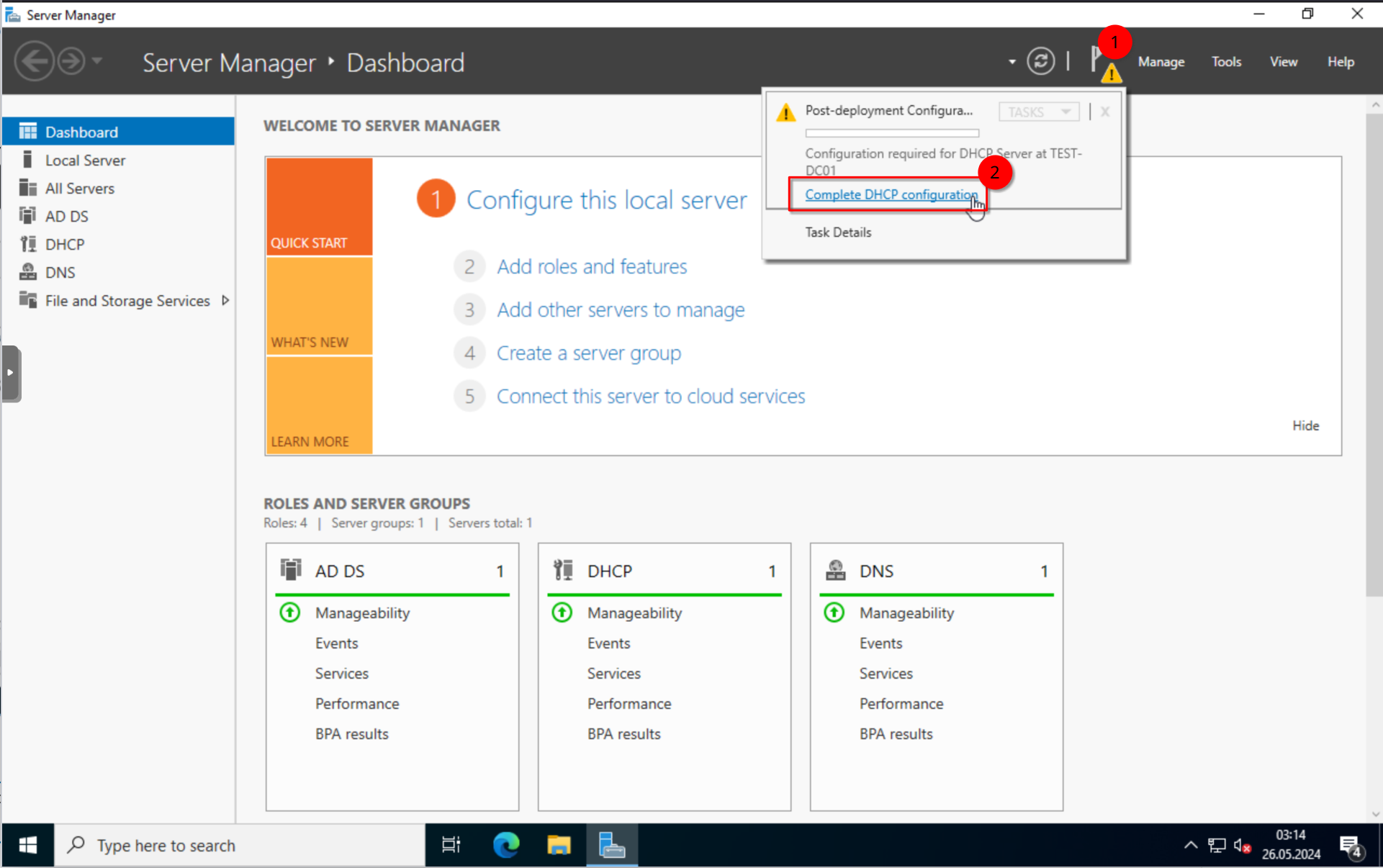1383x868 pixels.
Task: Open the DNS role tile header
Action: coord(937,571)
